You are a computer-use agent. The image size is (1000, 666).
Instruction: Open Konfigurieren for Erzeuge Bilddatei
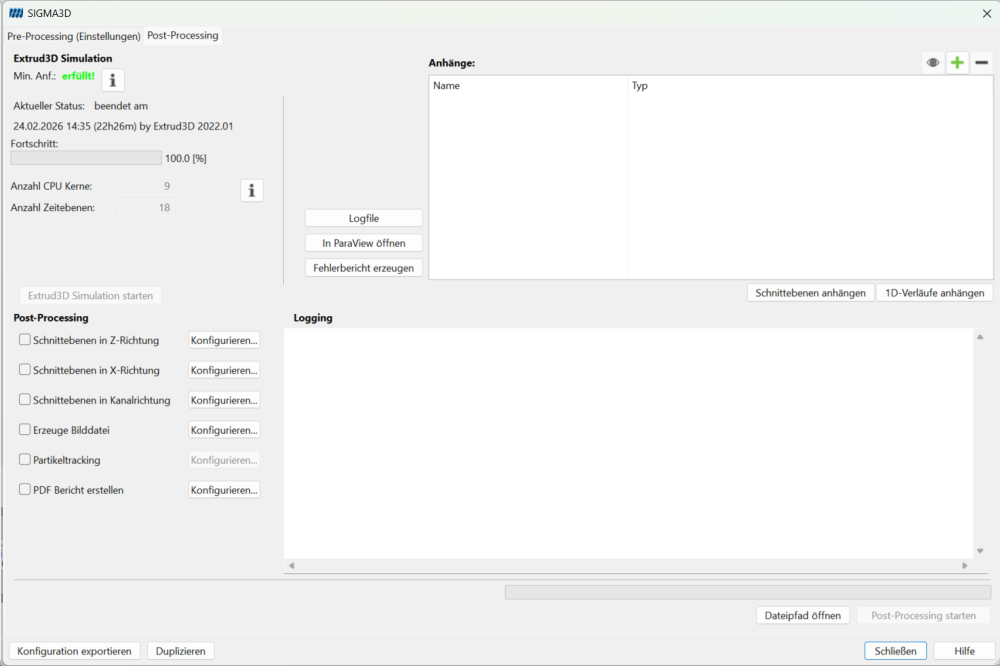coord(224,430)
